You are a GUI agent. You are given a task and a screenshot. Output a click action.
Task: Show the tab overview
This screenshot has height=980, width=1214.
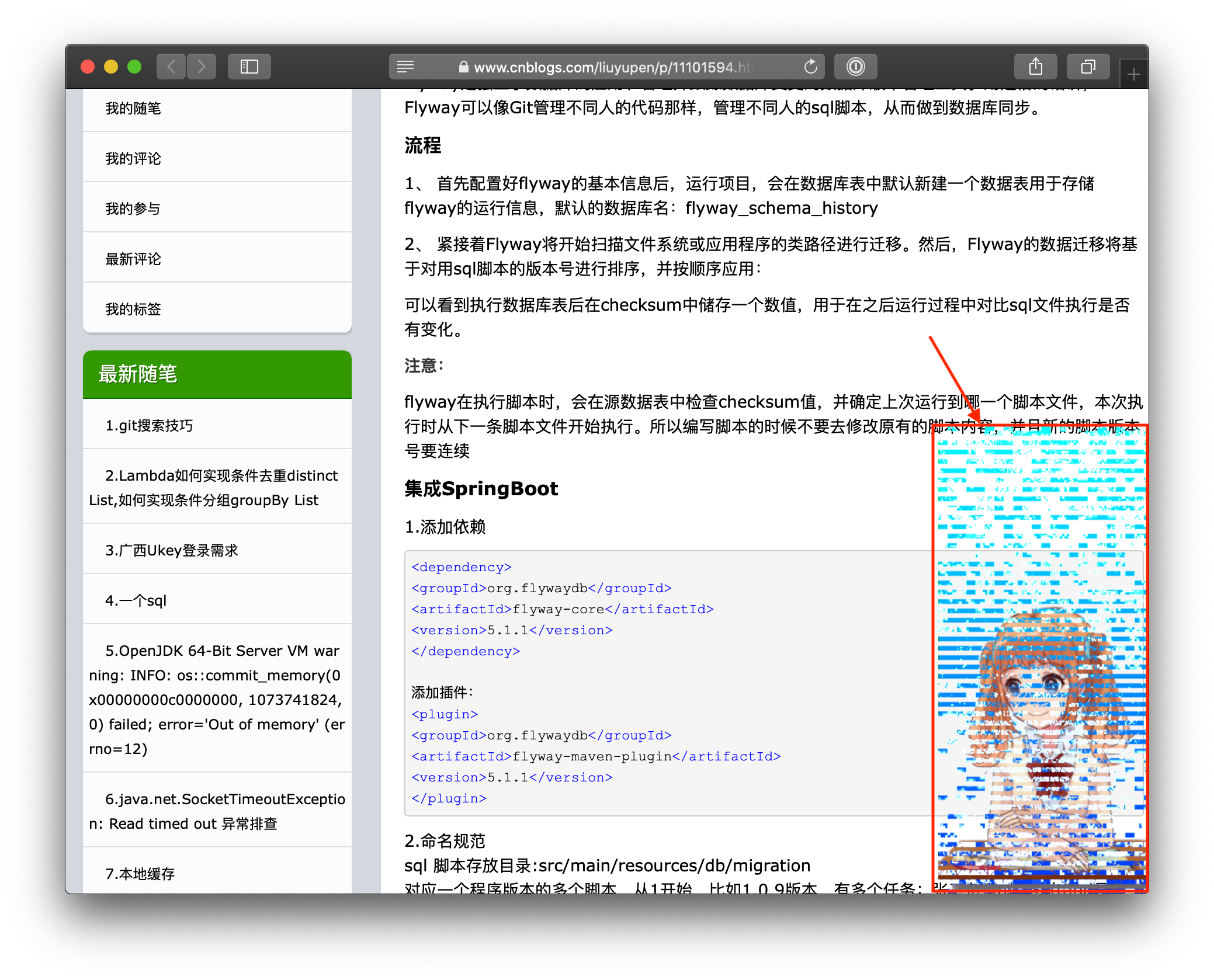pos(1088,67)
